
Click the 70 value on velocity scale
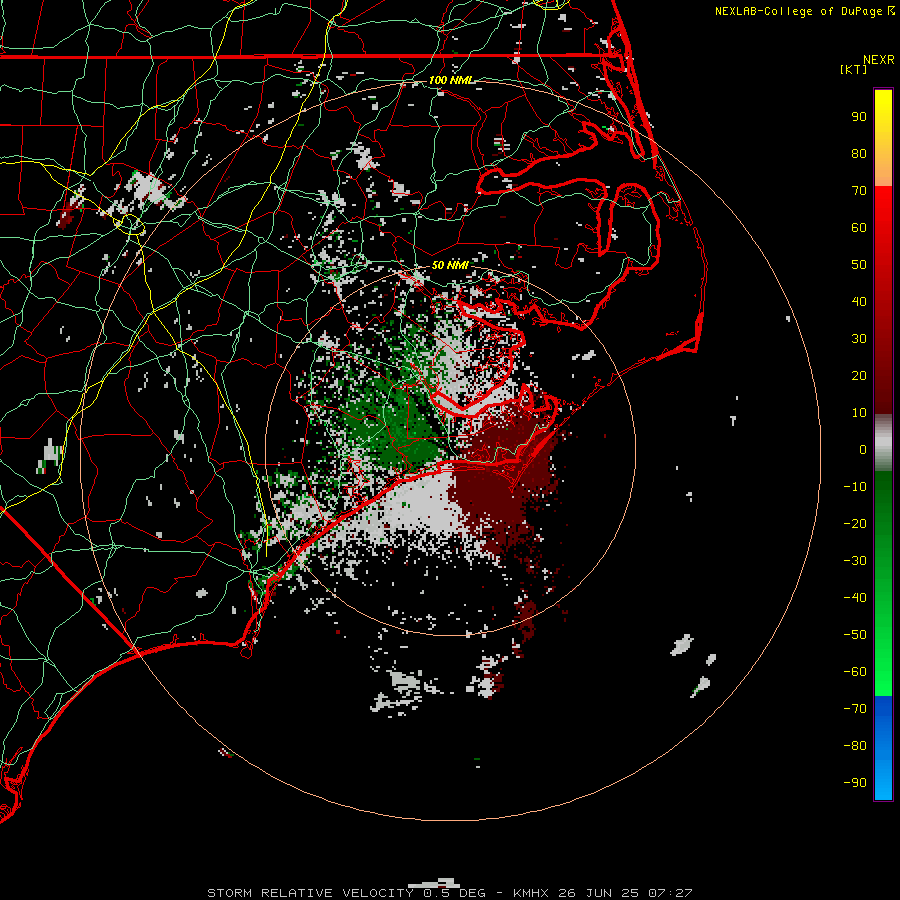tap(859, 191)
